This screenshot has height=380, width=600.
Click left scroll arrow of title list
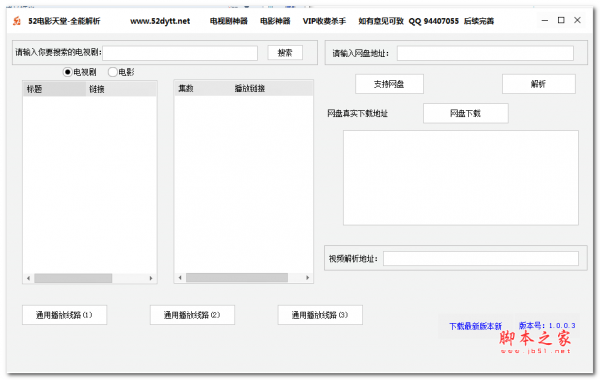click(x=28, y=278)
